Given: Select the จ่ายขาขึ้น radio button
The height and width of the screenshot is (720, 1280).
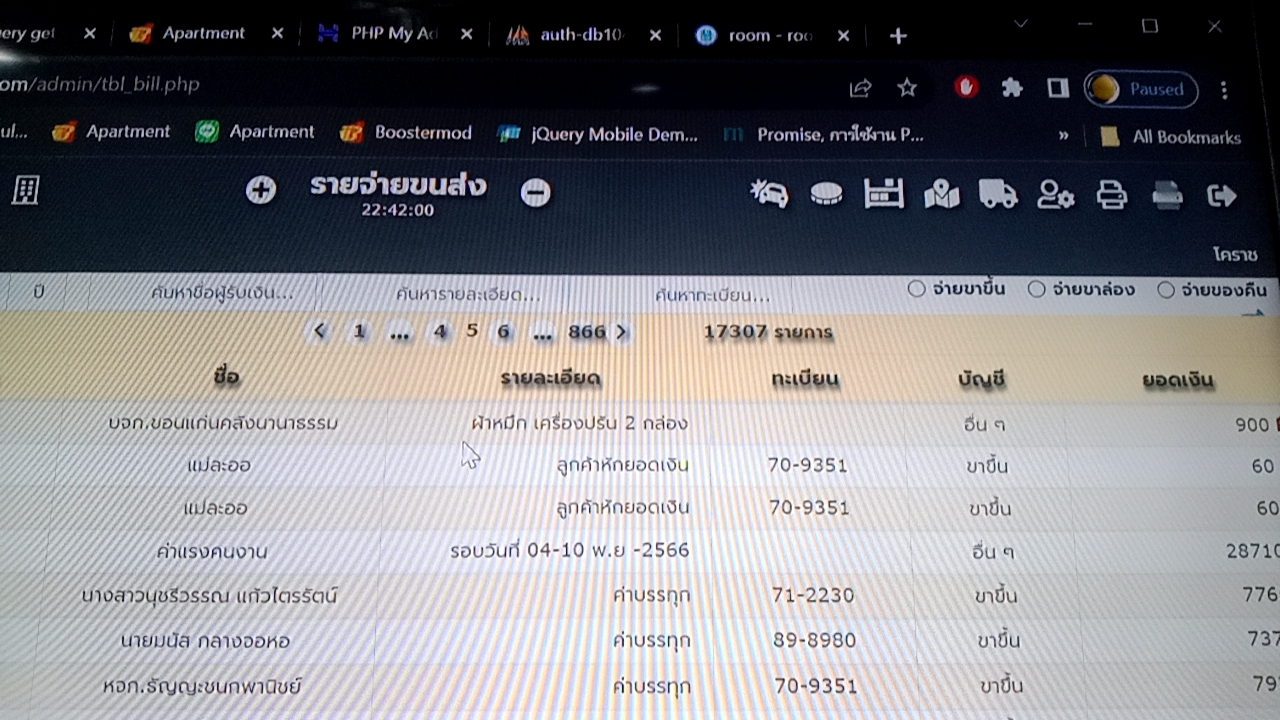Looking at the screenshot, I should pyautogui.click(x=916, y=289).
